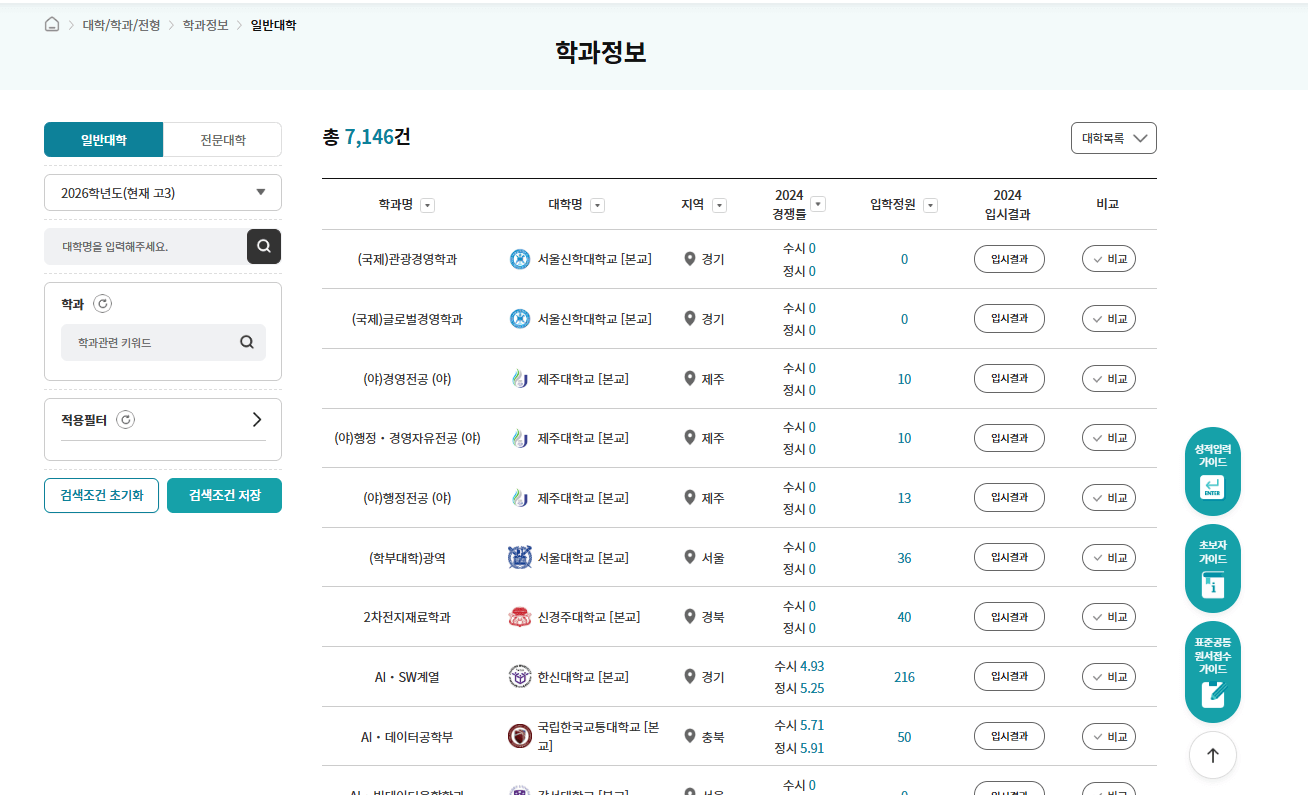Click the magnifier icon in the university search box

point(263,246)
